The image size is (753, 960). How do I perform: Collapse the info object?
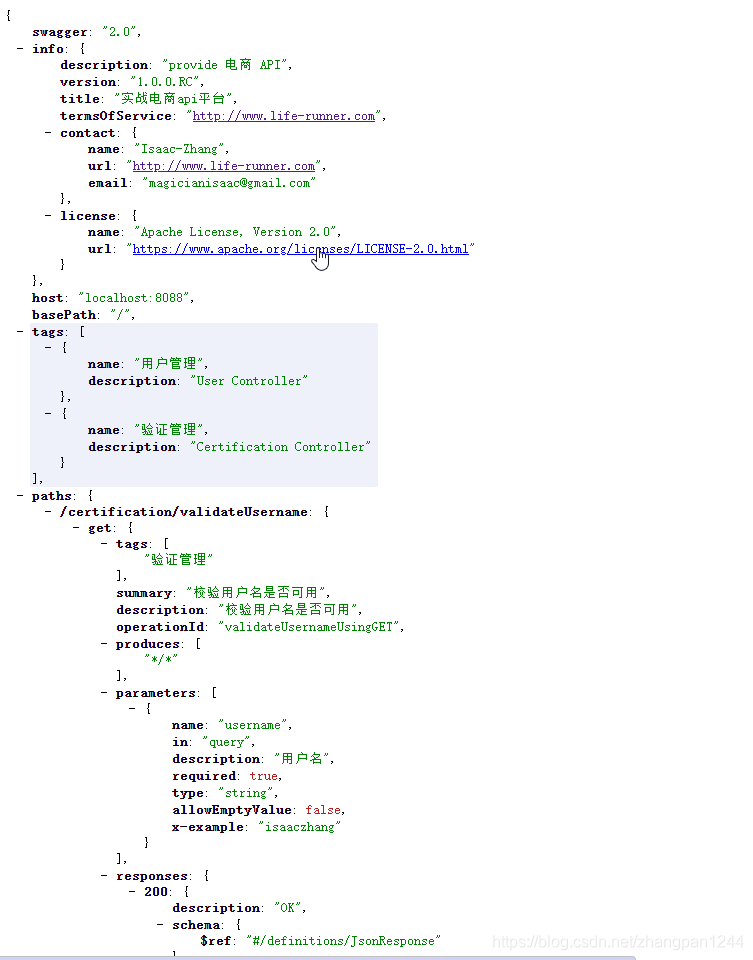tap(20, 48)
